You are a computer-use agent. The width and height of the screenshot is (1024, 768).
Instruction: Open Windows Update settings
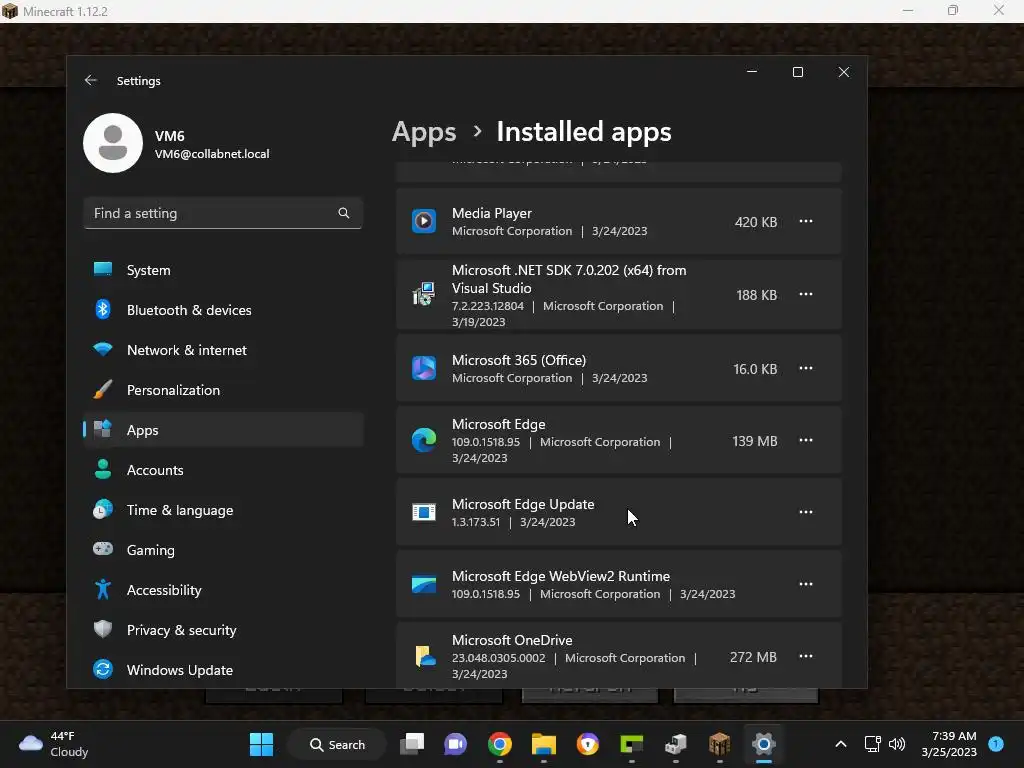click(223, 669)
